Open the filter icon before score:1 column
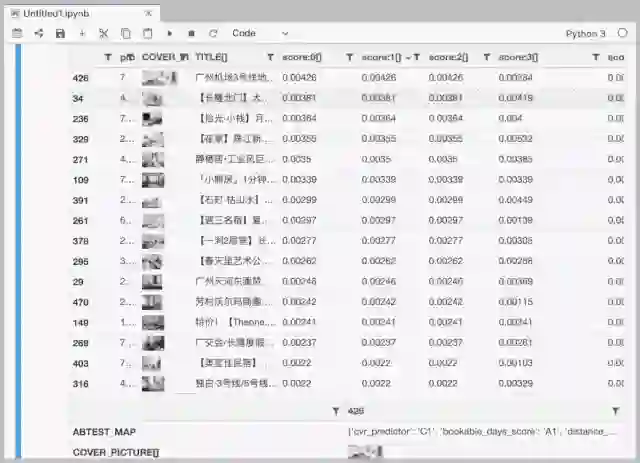This screenshot has width=640, height=463. (349, 58)
